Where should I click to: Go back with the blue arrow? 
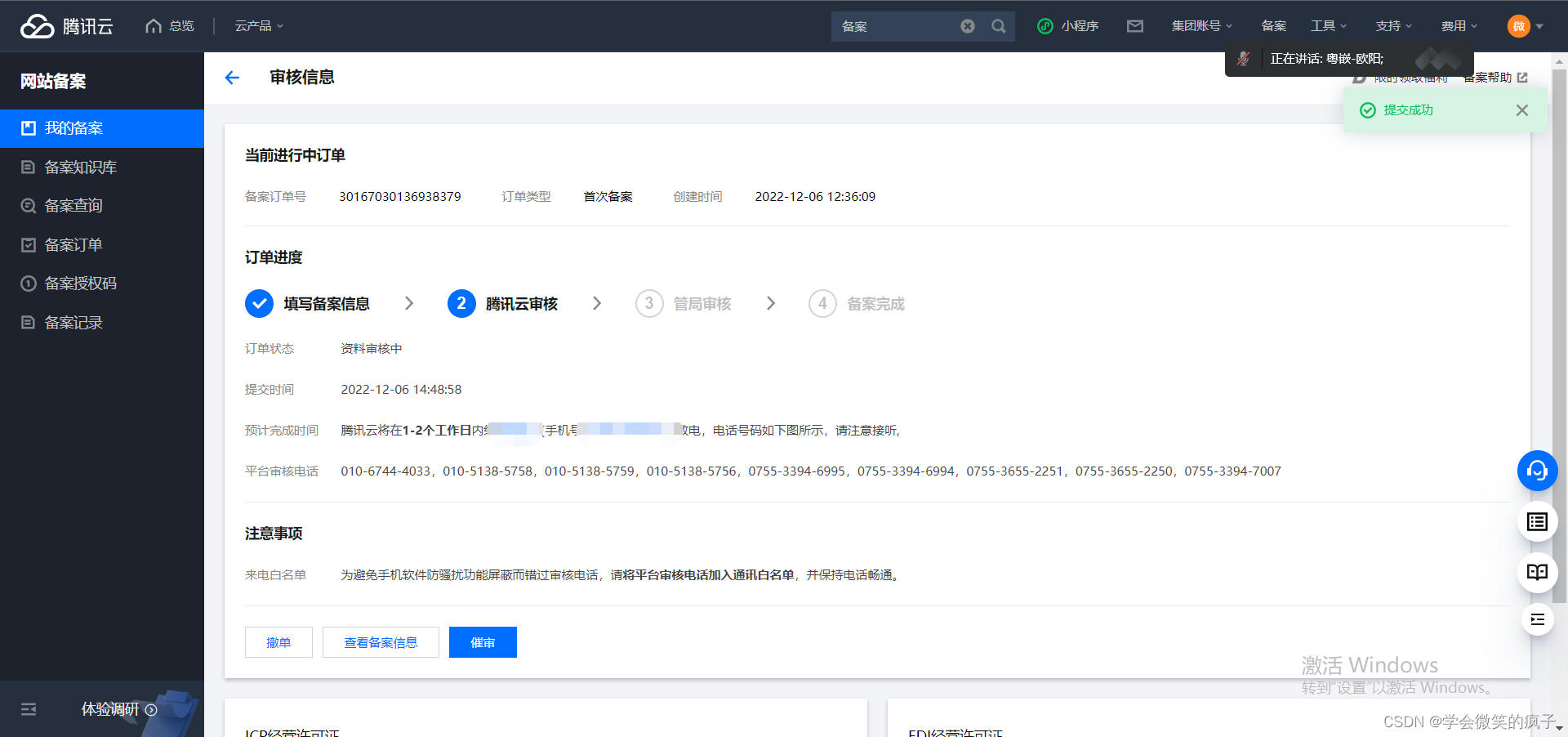click(x=232, y=78)
